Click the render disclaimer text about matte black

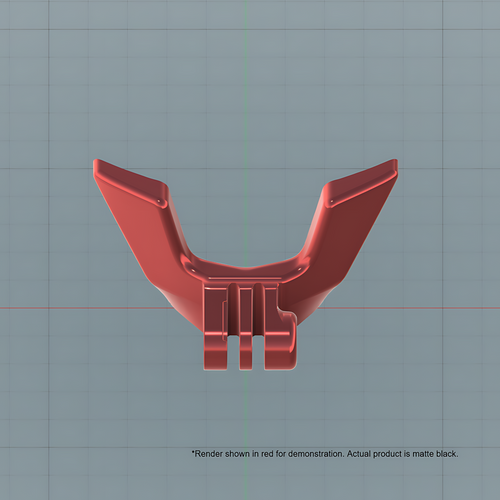click(x=325, y=454)
